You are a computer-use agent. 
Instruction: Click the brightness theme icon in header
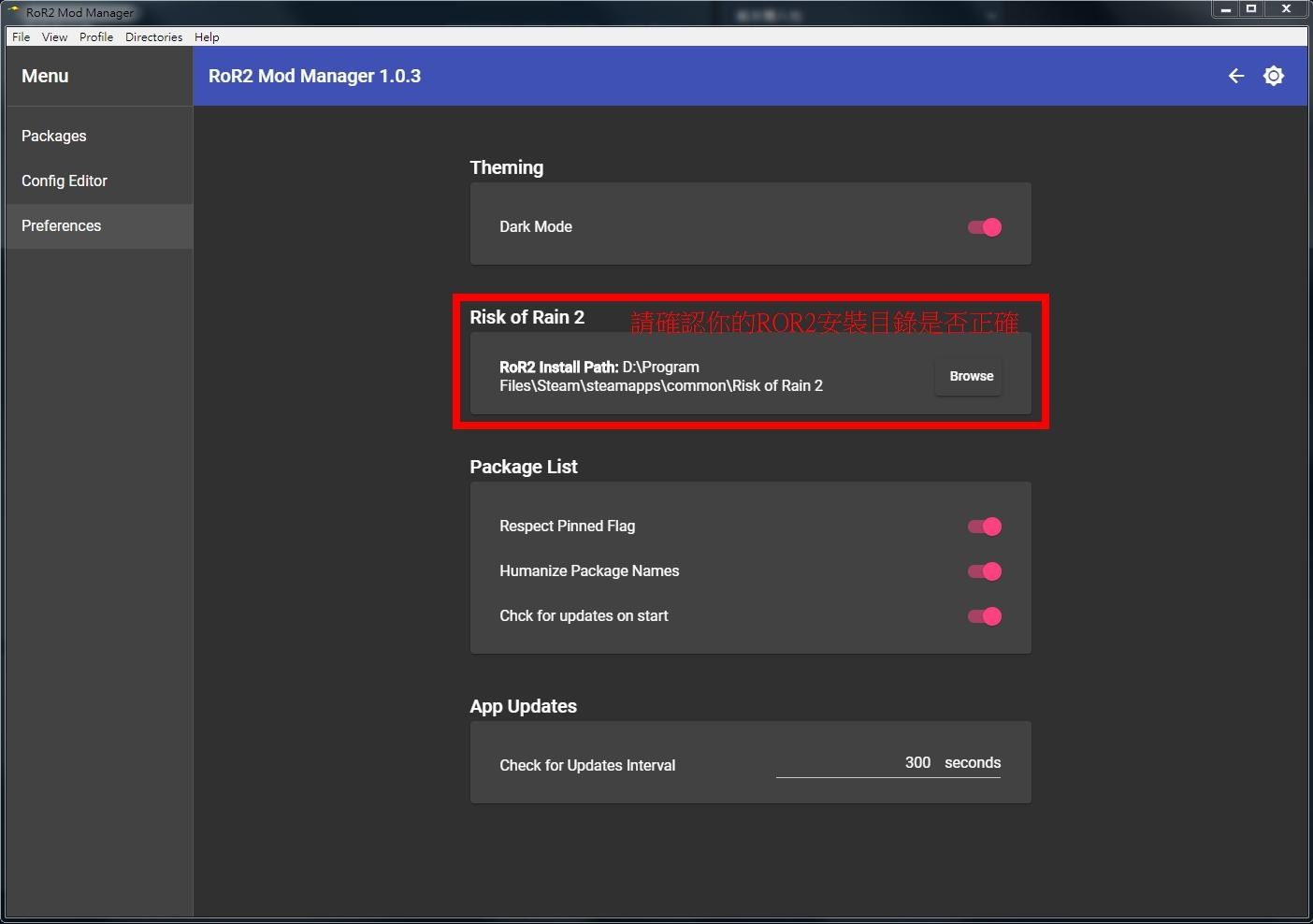pos(1273,76)
